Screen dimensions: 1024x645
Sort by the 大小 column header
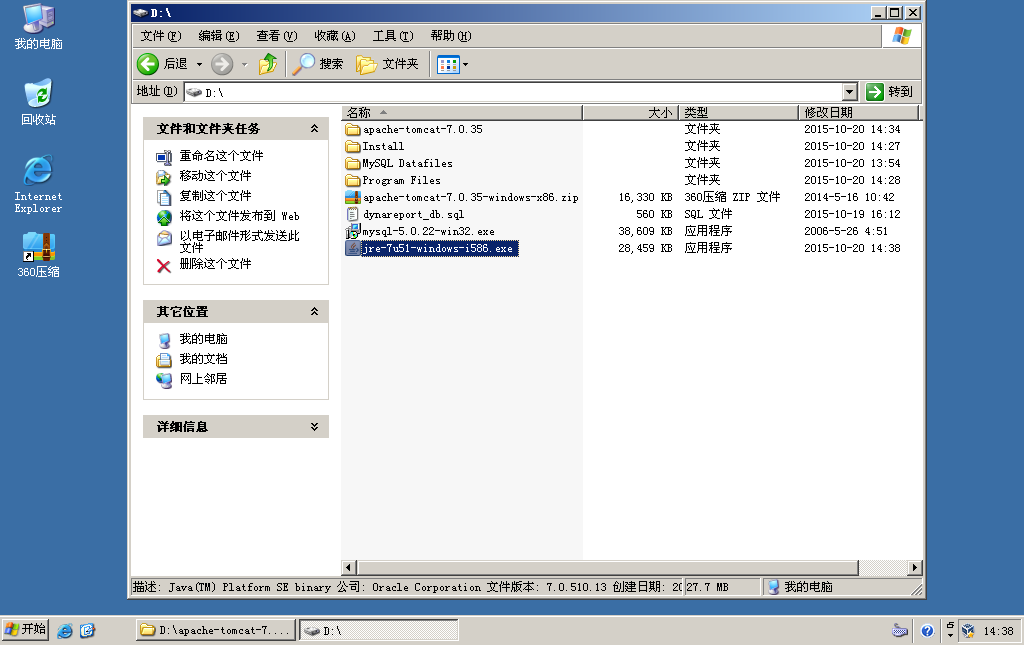coord(630,113)
